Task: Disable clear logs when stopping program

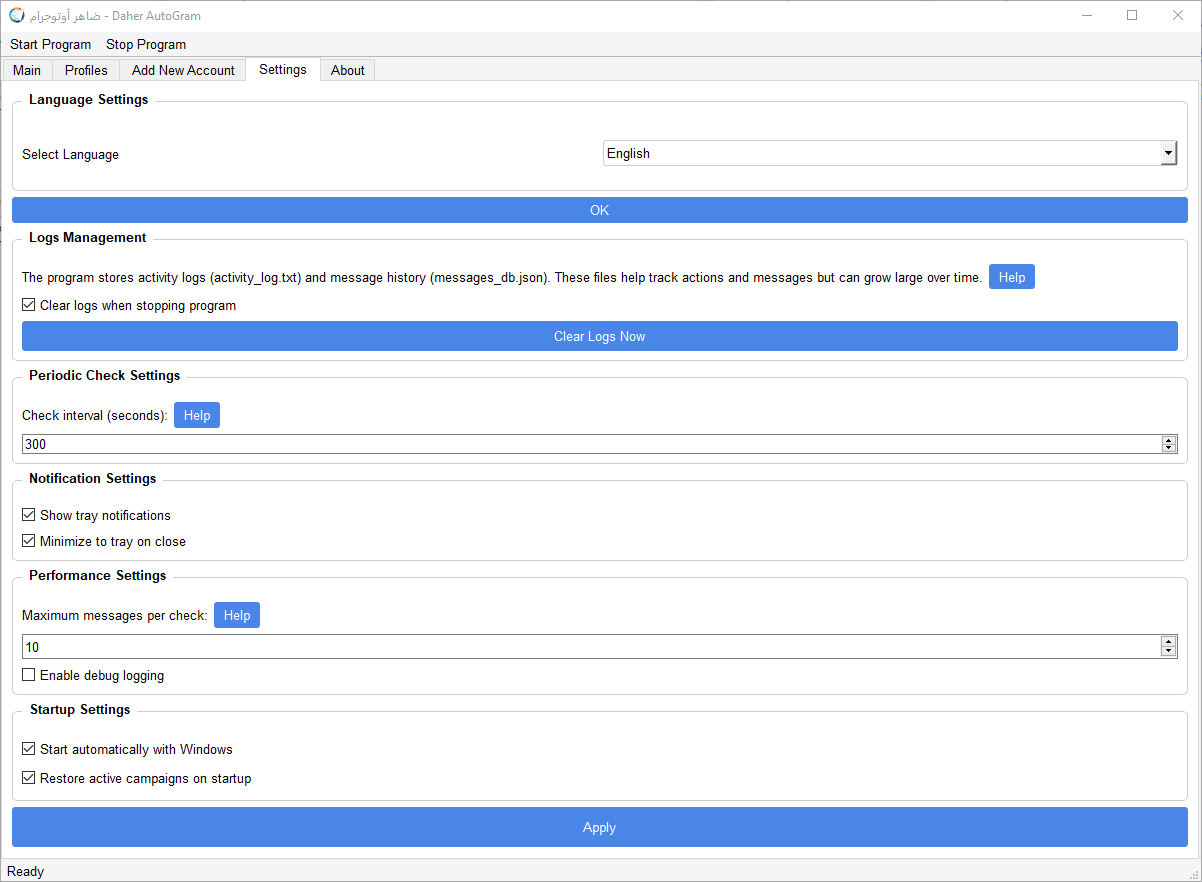Action: tap(29, 305)
